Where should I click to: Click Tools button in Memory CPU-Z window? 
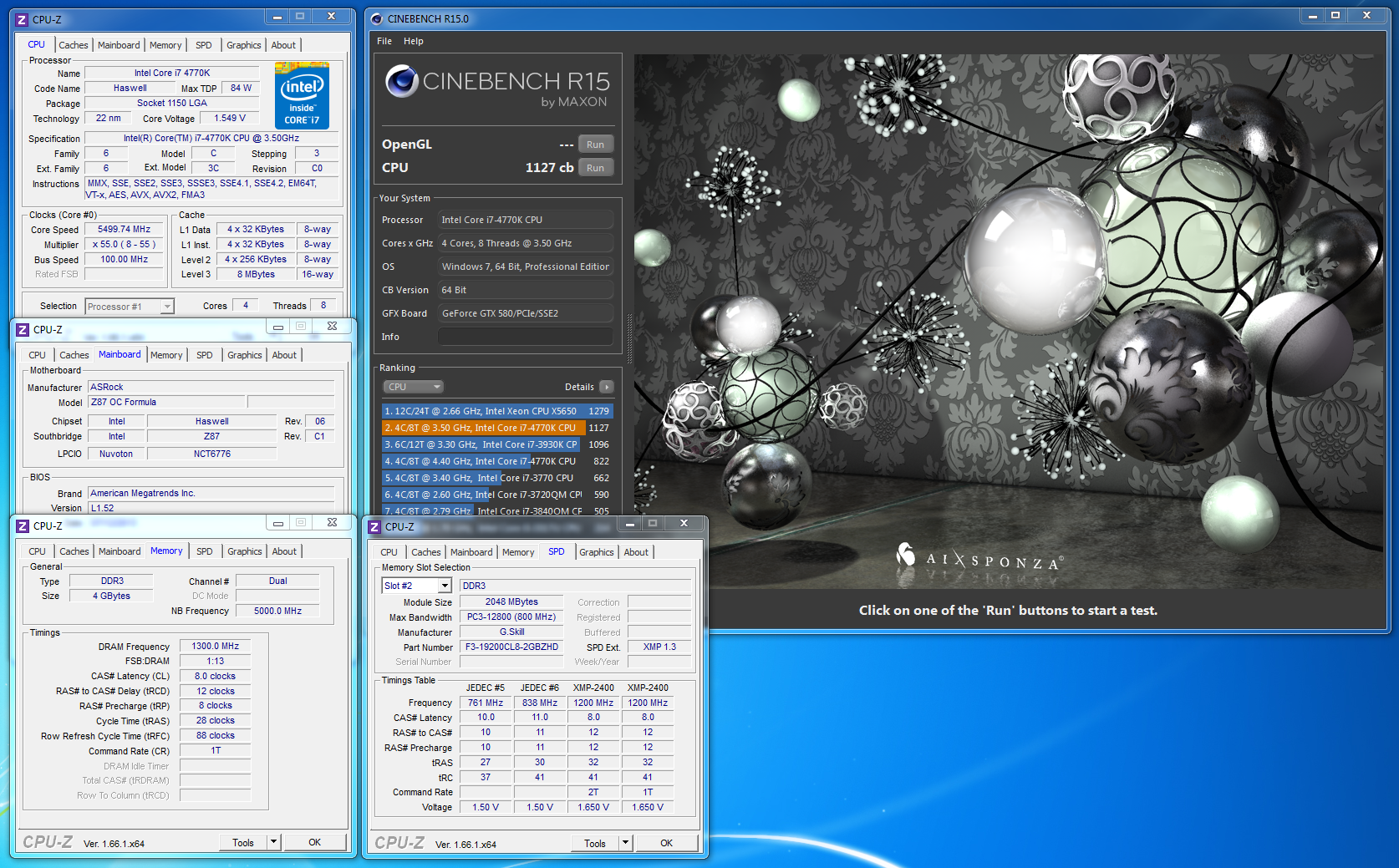[x=243, y=842]
